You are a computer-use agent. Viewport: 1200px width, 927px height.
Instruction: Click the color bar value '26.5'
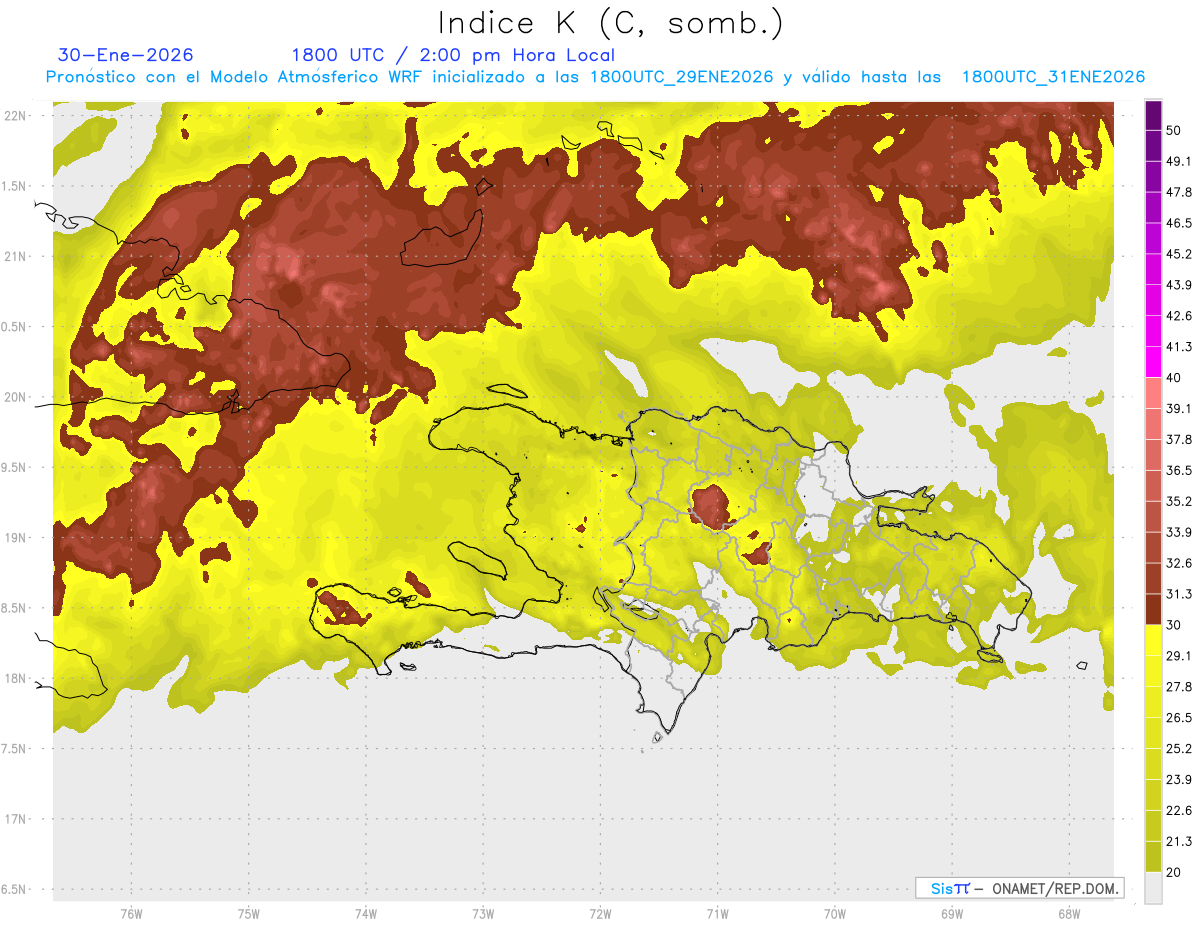(x=1179, y=717)
